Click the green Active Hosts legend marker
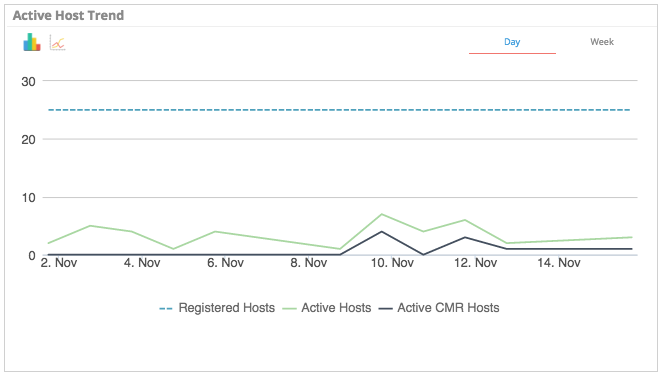663x376 pixels. point(289,309)
